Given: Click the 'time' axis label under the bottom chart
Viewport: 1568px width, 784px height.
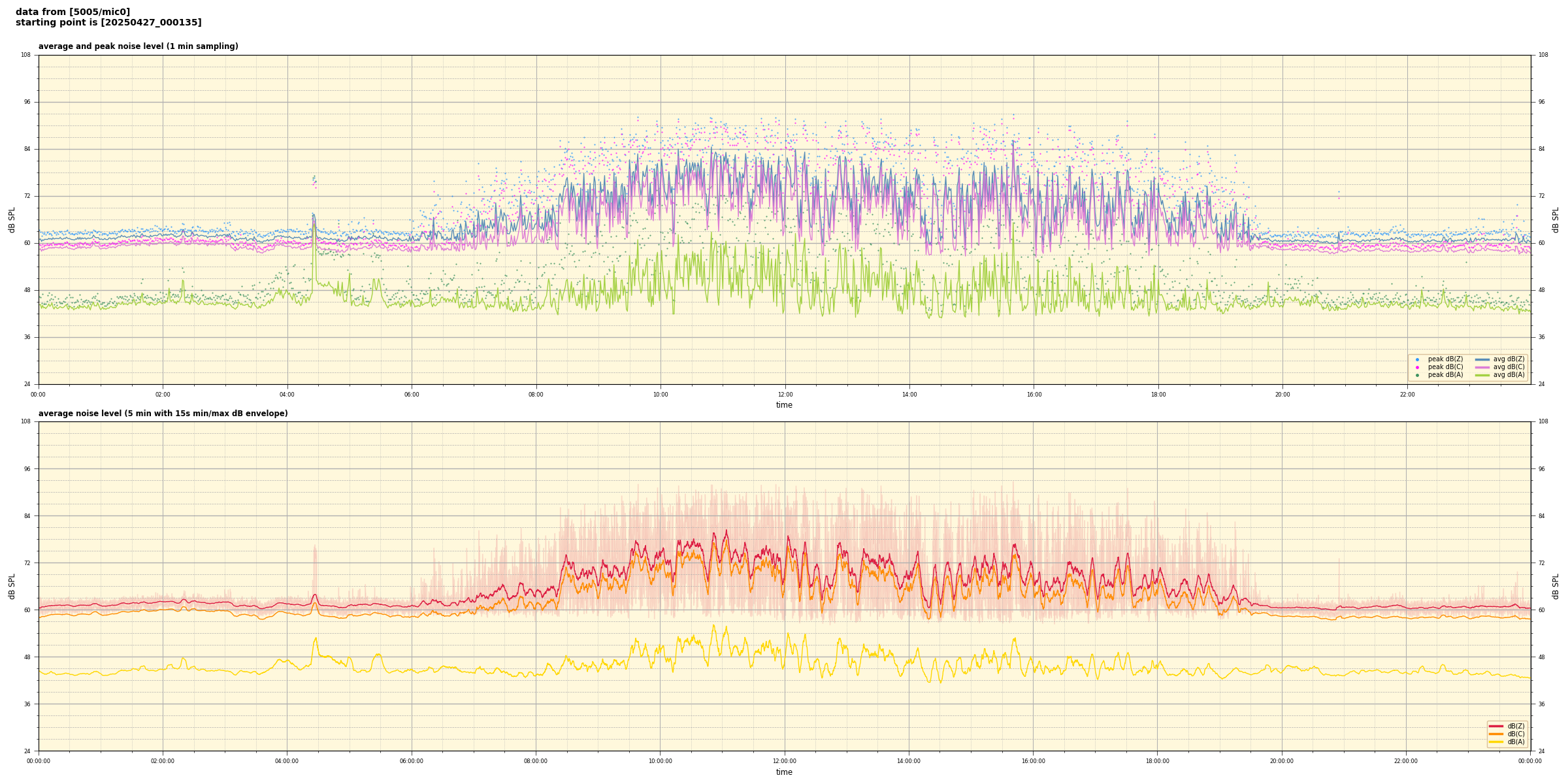Looking at the screenshot, I should coord(784,772).
